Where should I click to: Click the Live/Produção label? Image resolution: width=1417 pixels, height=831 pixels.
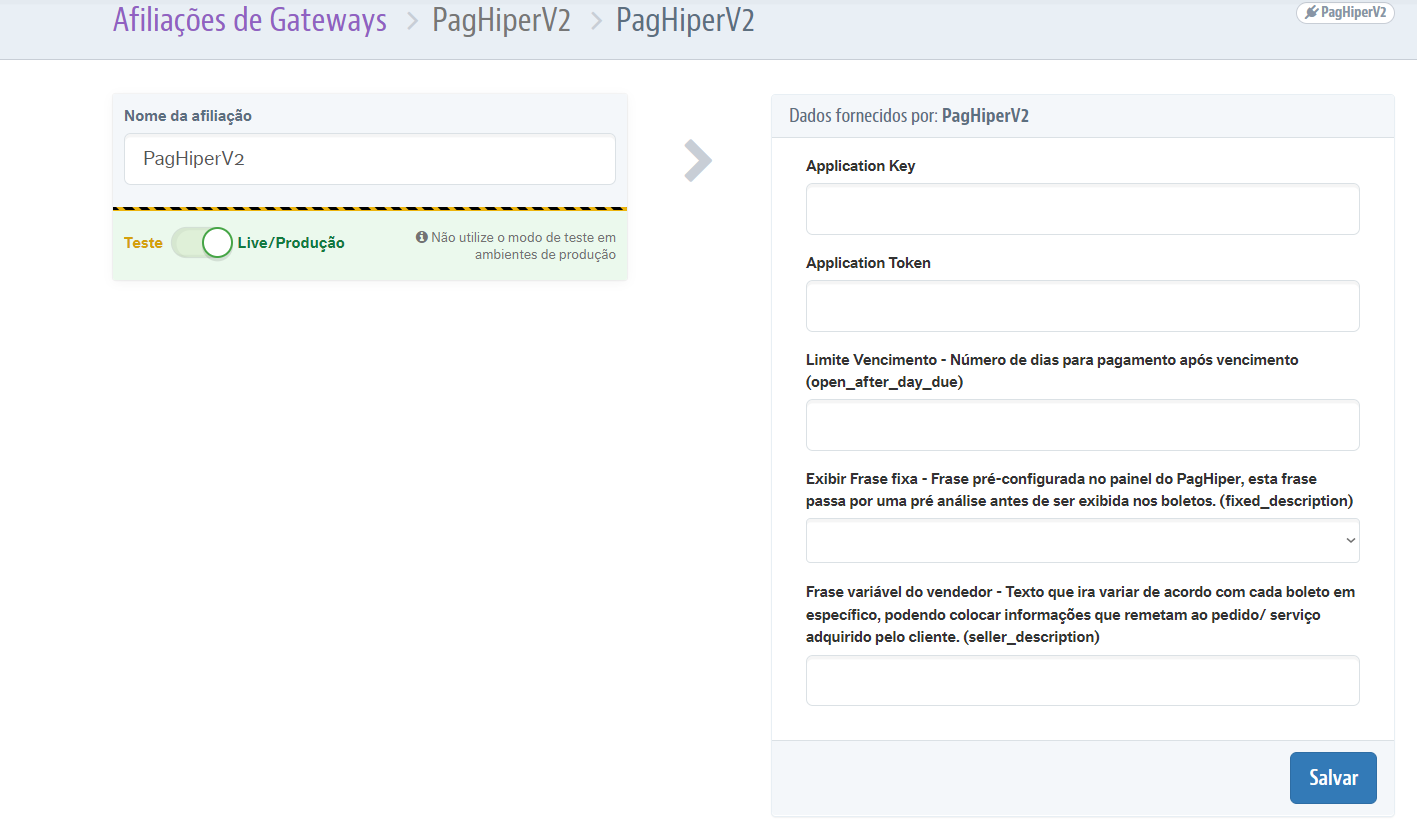coord(291,243)
